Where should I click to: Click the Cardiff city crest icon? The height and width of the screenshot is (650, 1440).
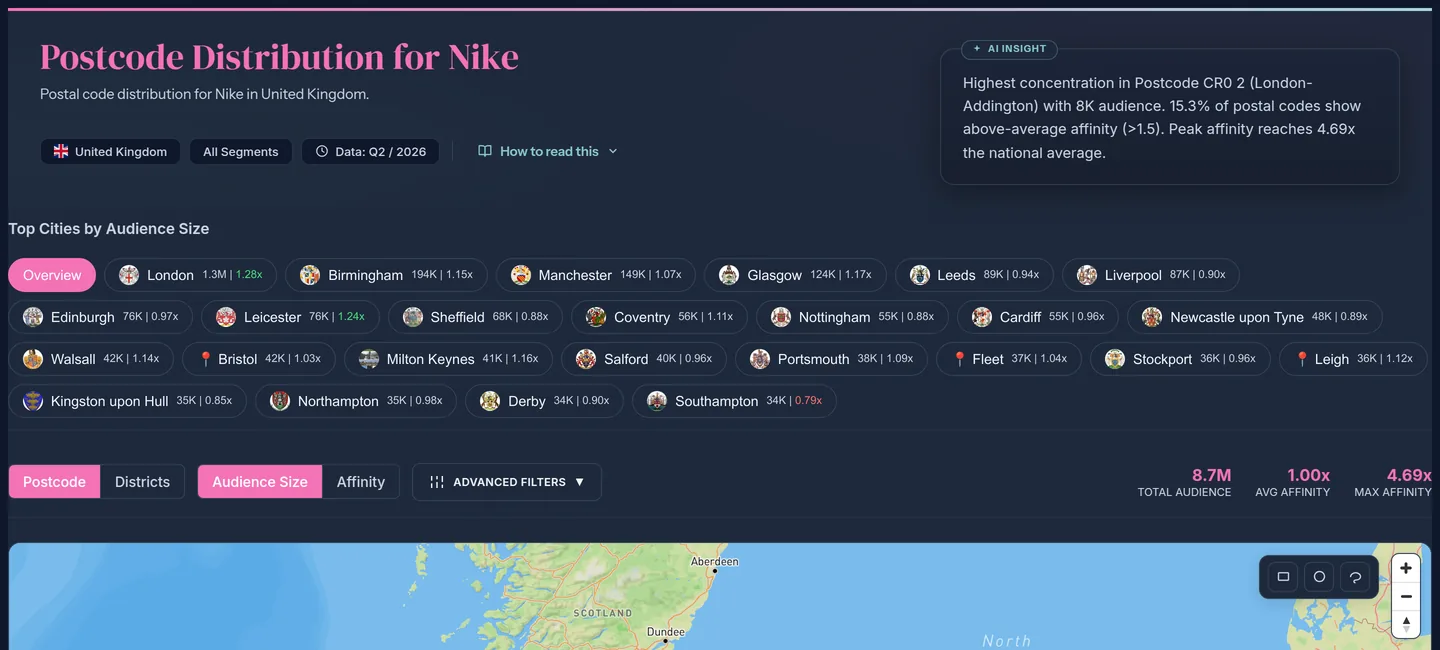(982, 317)
